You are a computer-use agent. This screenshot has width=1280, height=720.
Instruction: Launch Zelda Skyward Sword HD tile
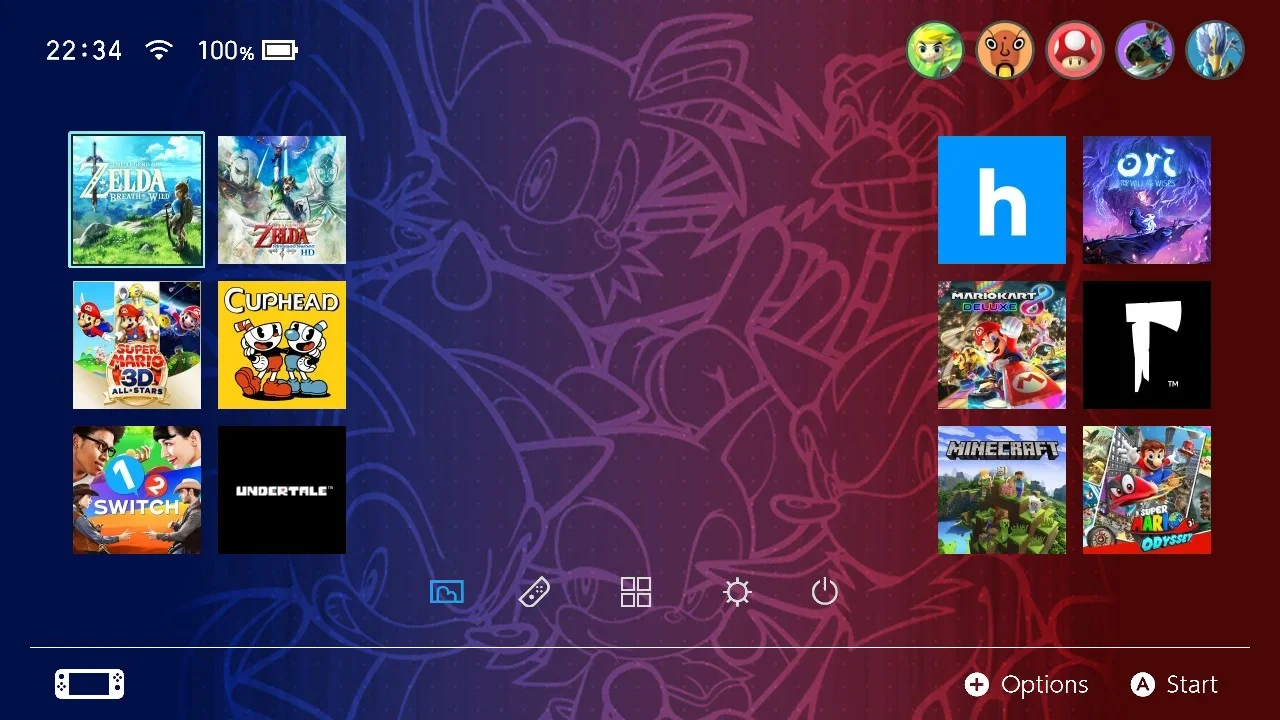pos(282,200)
